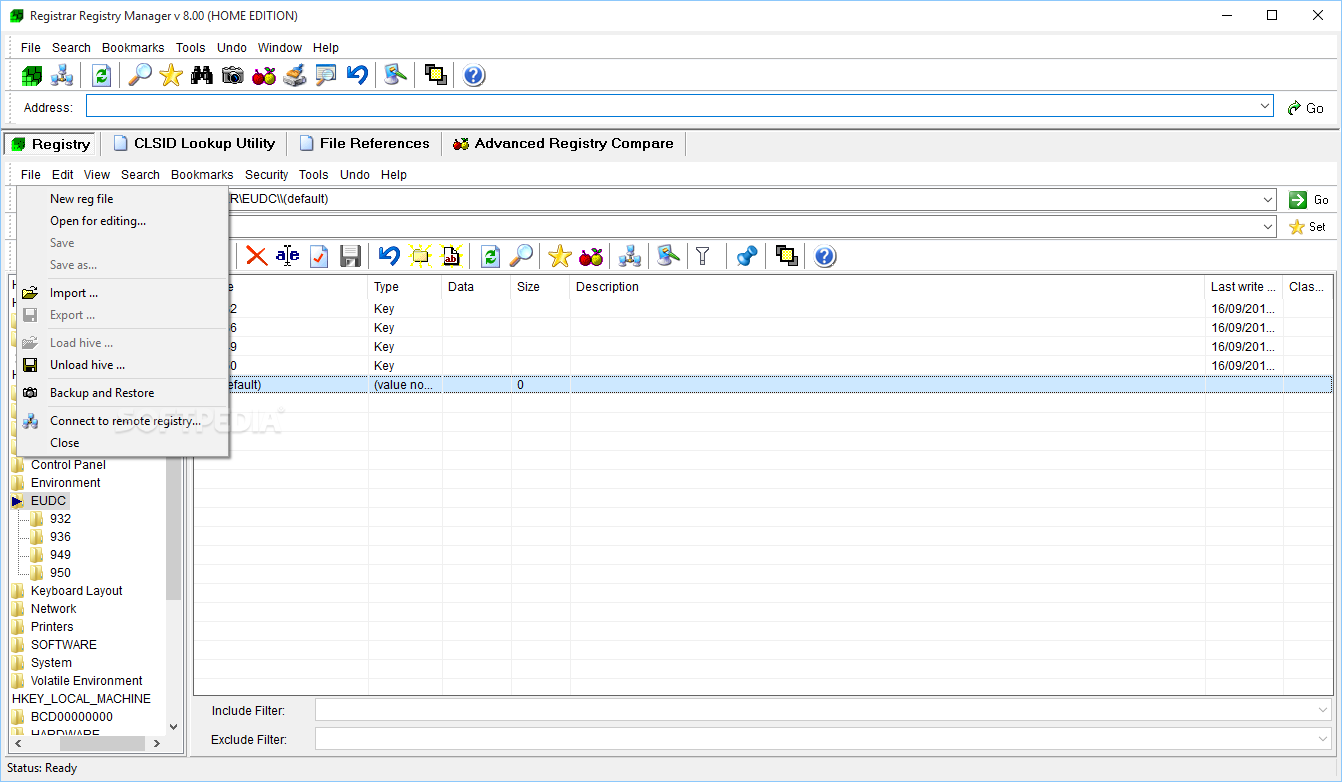This screenshot has width=1342, height=782.
Task: Click the page with red checkmark icon
Action: 319,256
